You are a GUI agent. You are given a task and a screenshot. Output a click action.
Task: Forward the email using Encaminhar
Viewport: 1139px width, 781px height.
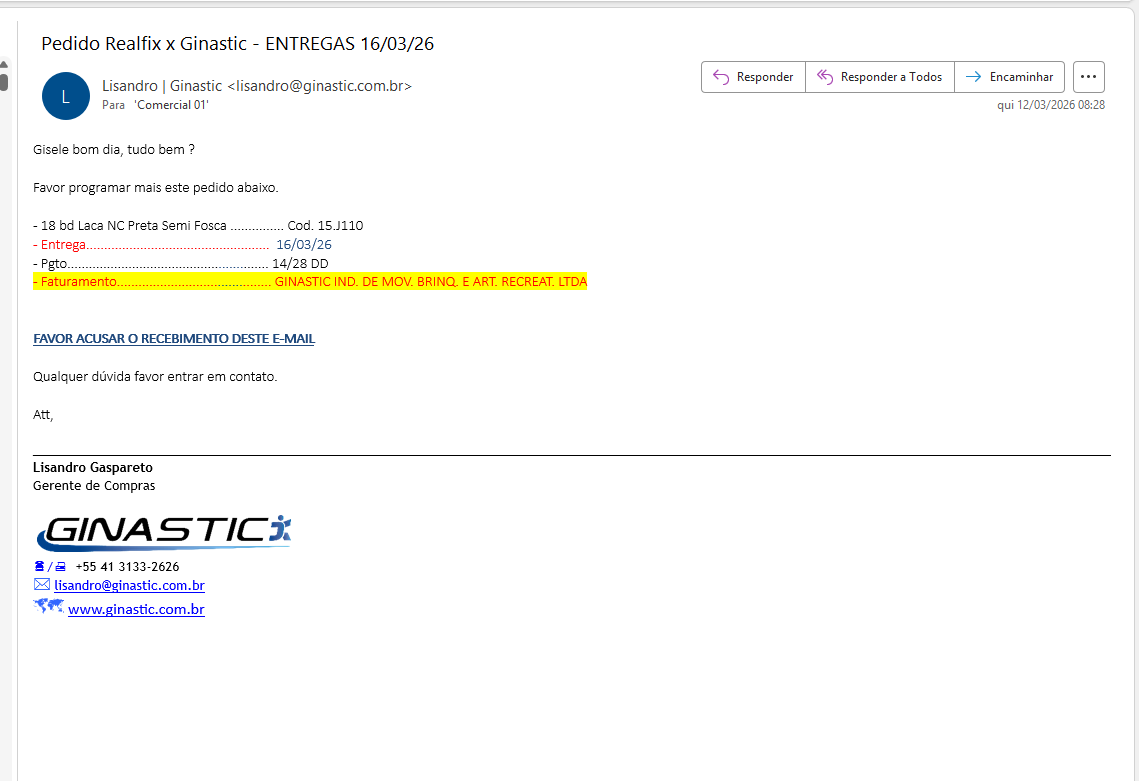(x=1009, y=77)
